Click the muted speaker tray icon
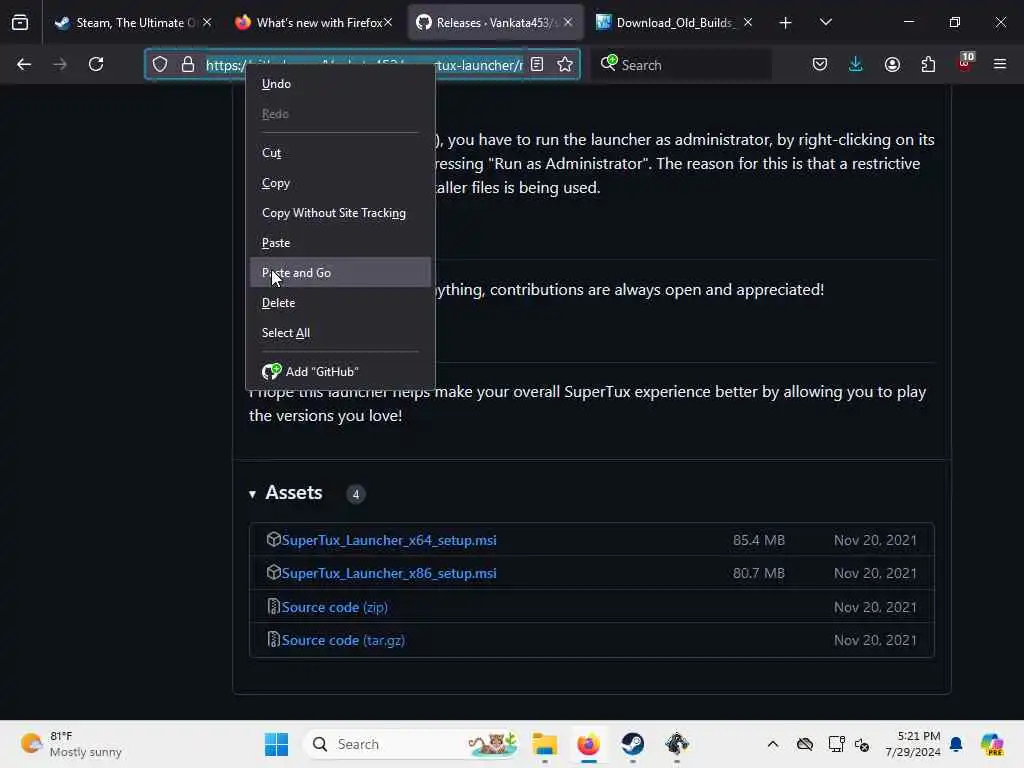Screen dimensions: 1024x768 [x=862, y=745]
